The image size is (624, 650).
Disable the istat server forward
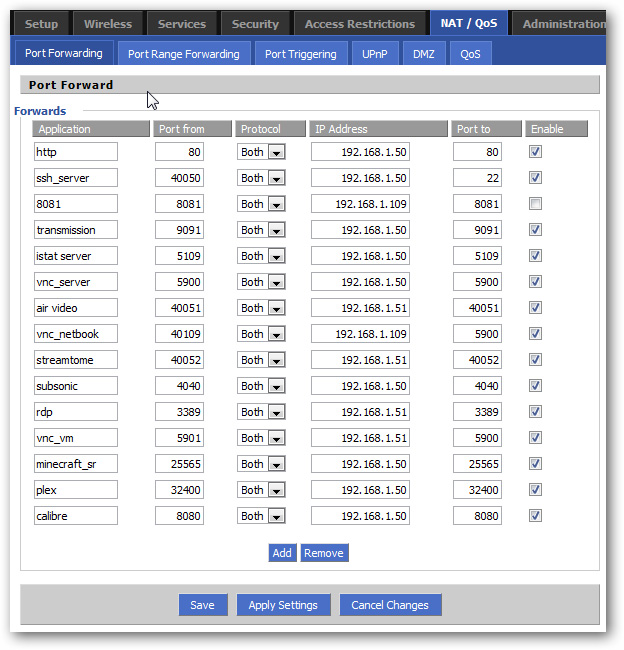pos(535,256)
